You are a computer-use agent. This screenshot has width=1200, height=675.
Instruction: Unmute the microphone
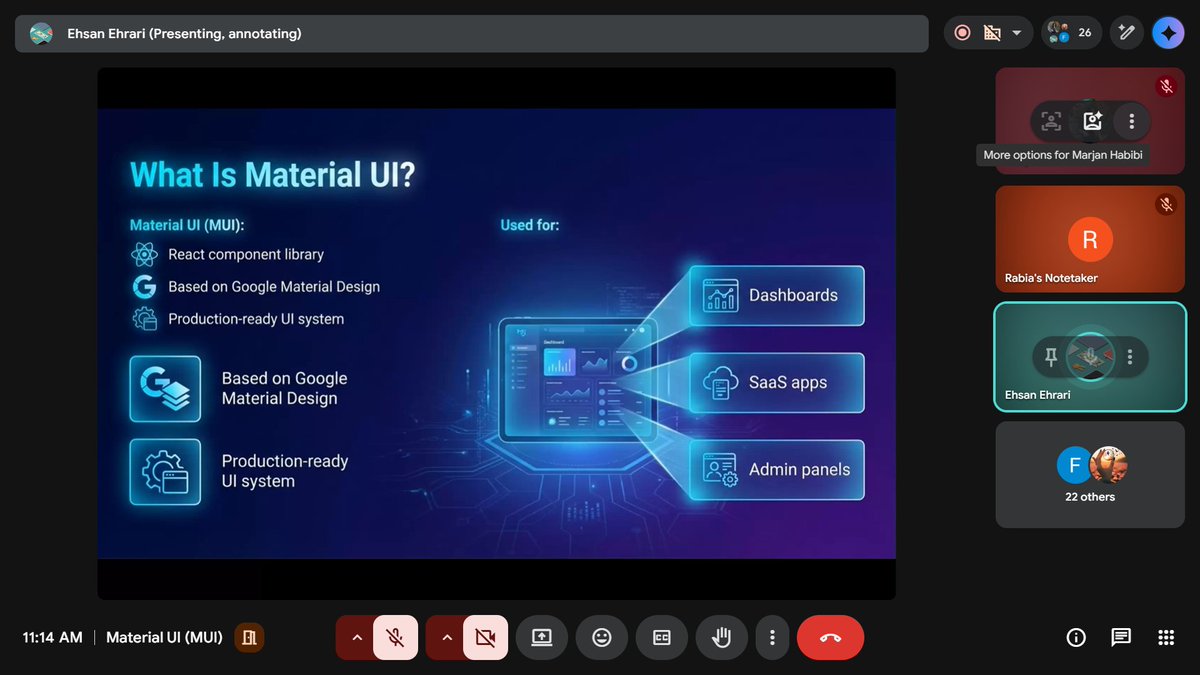(395, 637)
